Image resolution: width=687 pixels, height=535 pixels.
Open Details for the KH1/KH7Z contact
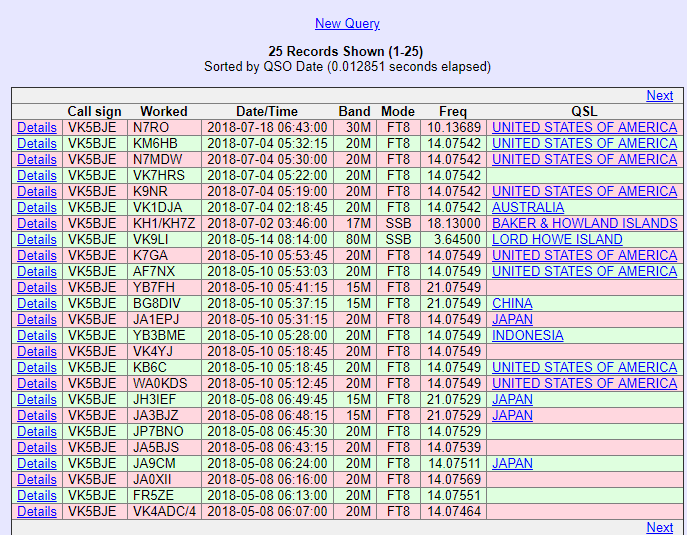37,223
